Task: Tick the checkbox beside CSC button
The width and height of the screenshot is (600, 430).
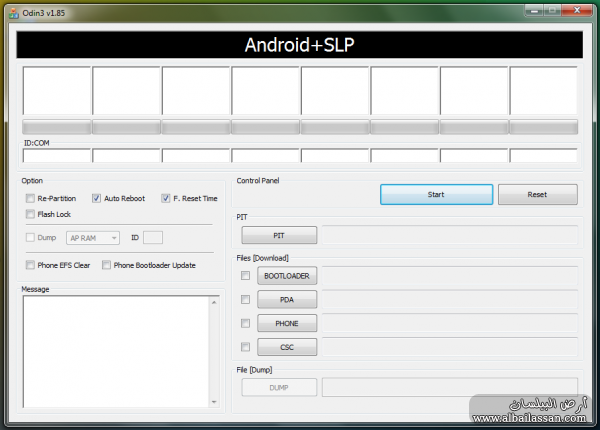Action: [x=245, y=347]
